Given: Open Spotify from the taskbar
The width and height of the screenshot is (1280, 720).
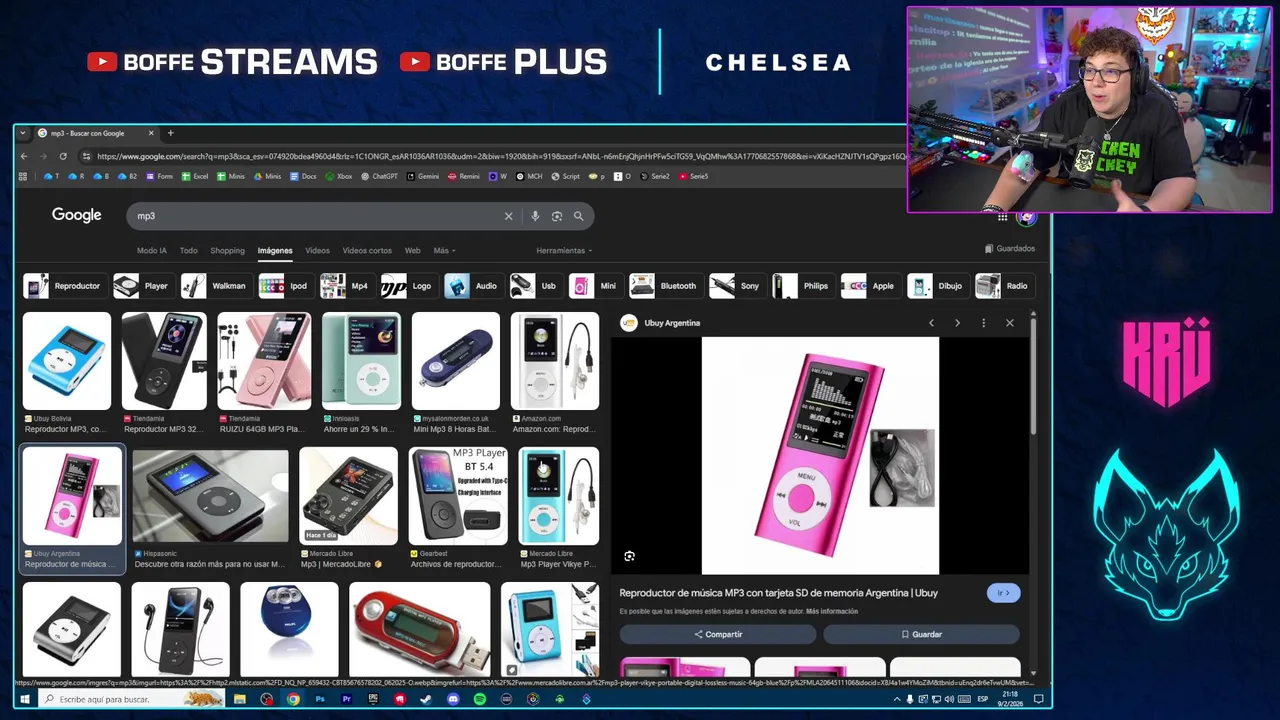Looking at the screenshot, I should point(480,699).
